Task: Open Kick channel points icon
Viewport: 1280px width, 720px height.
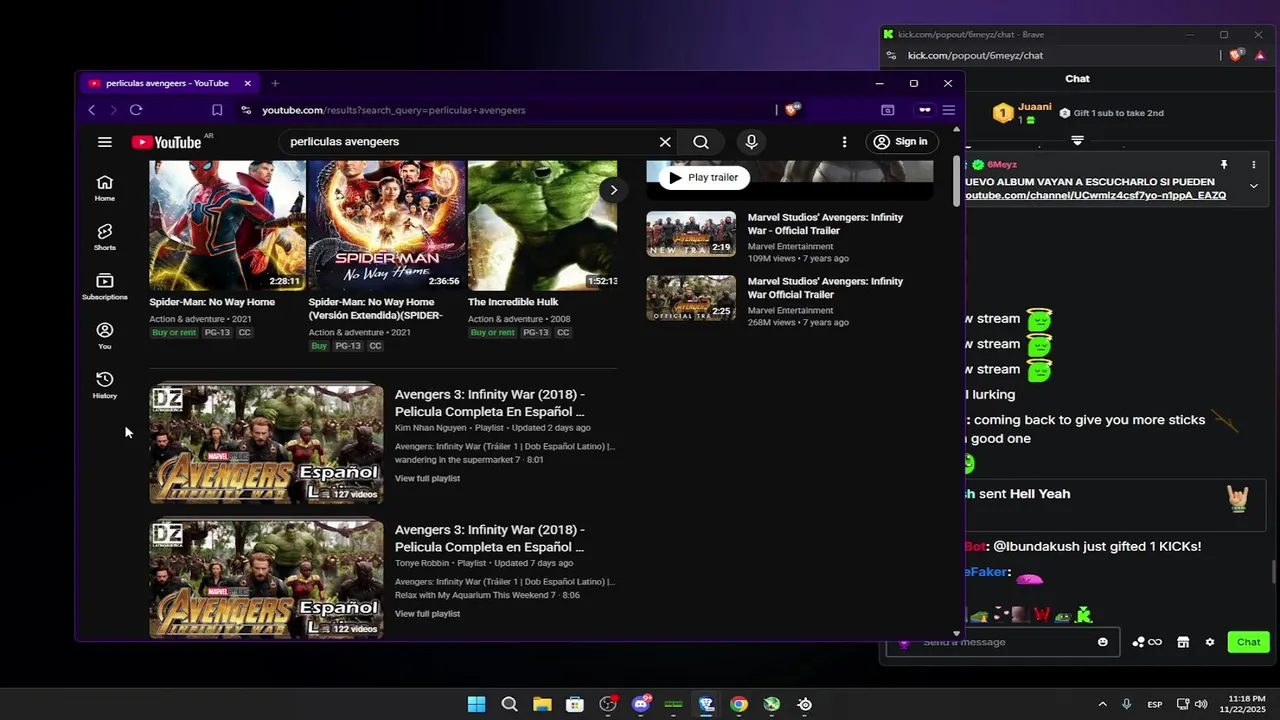Action: pyautogui.click(x=1147, y=642)
